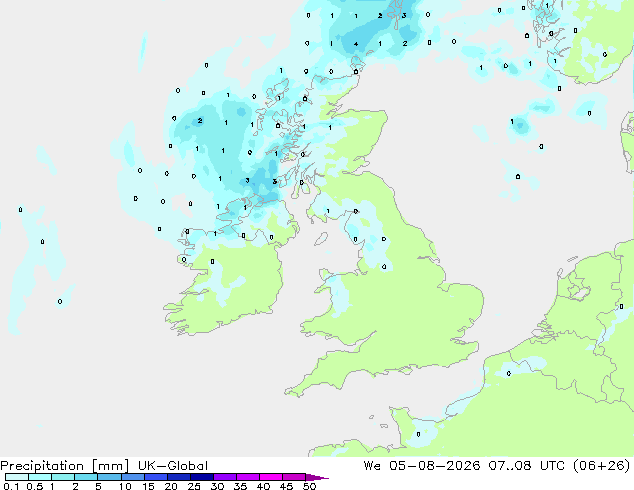Click the 0.1–0.5 mm palest legend swatch
The image size is (634, 490).
(17, 477)
